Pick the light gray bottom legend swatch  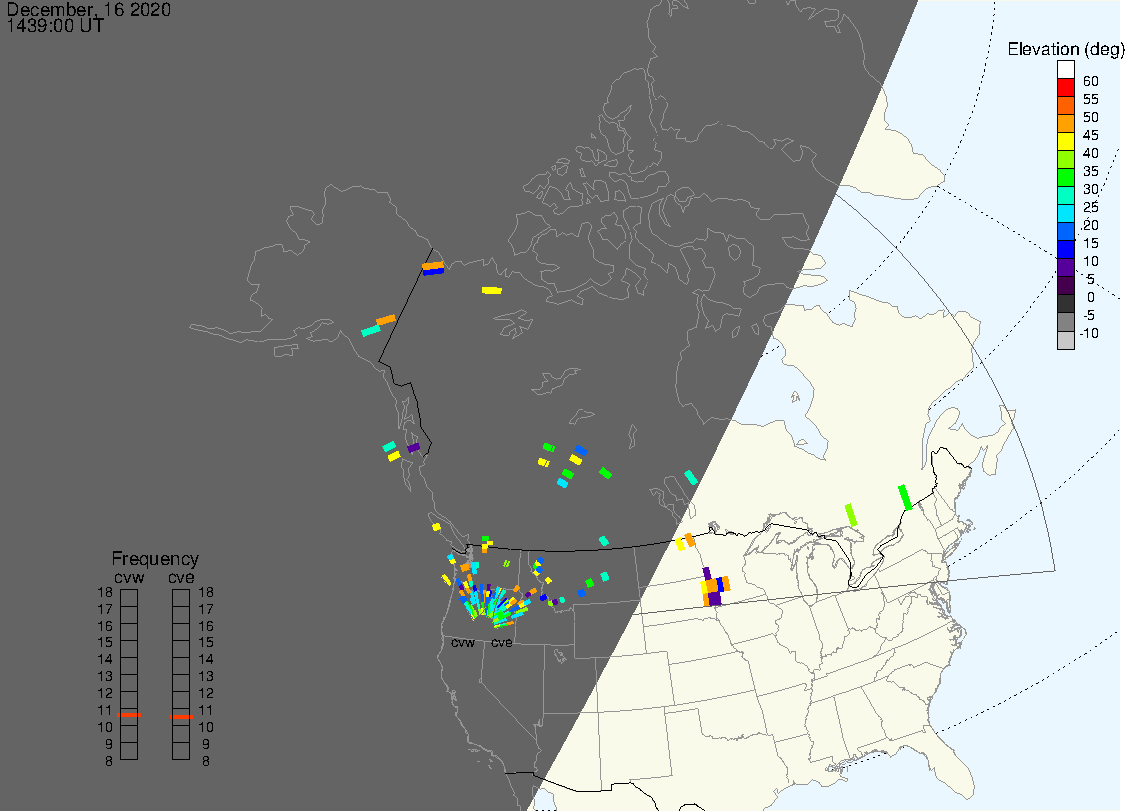1065,340
